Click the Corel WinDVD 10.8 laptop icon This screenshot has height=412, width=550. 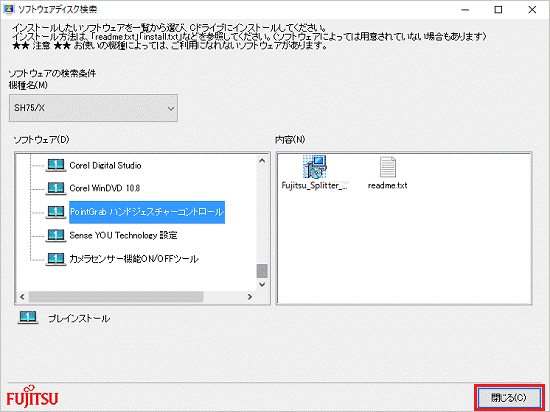click(56, 188)
